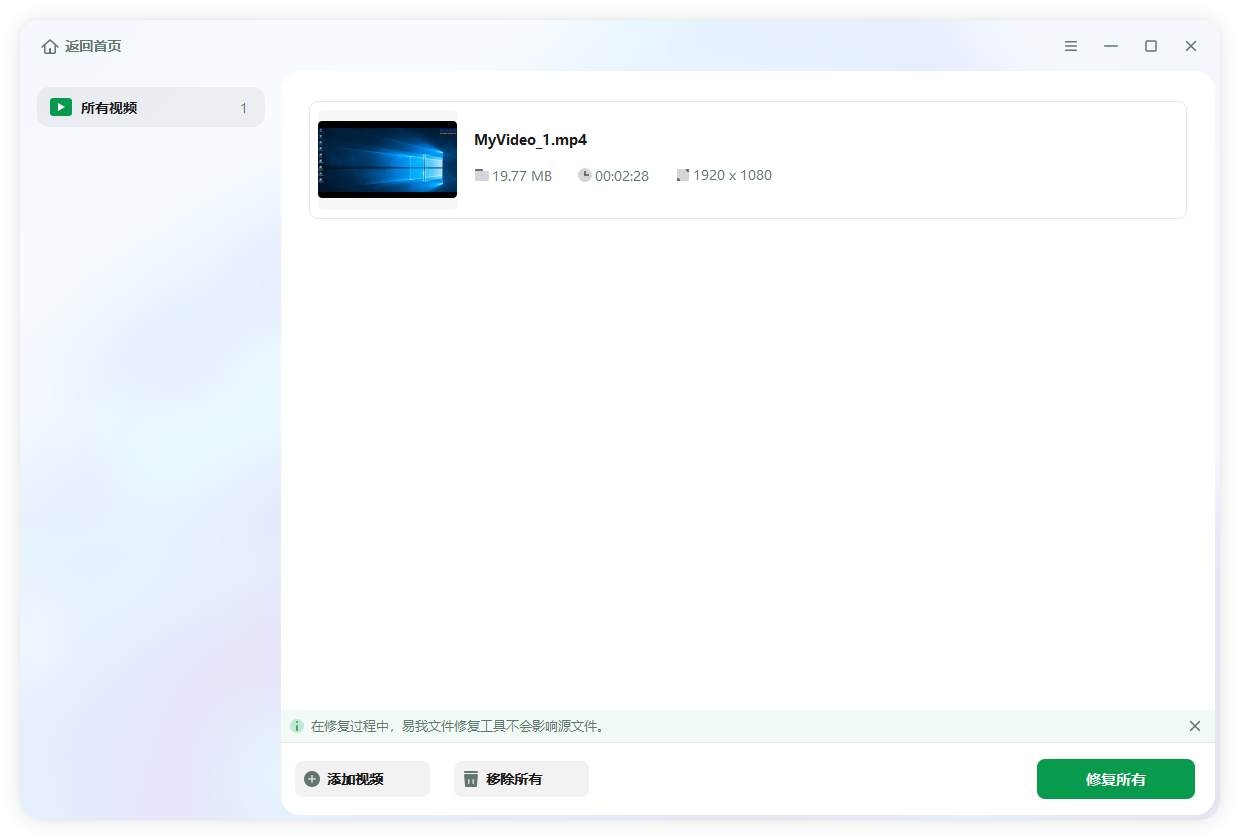The width and height of the screenshot is (1240, 840).
Task: Dismiss the source file notice bar
Action: tap(1194, 726)
